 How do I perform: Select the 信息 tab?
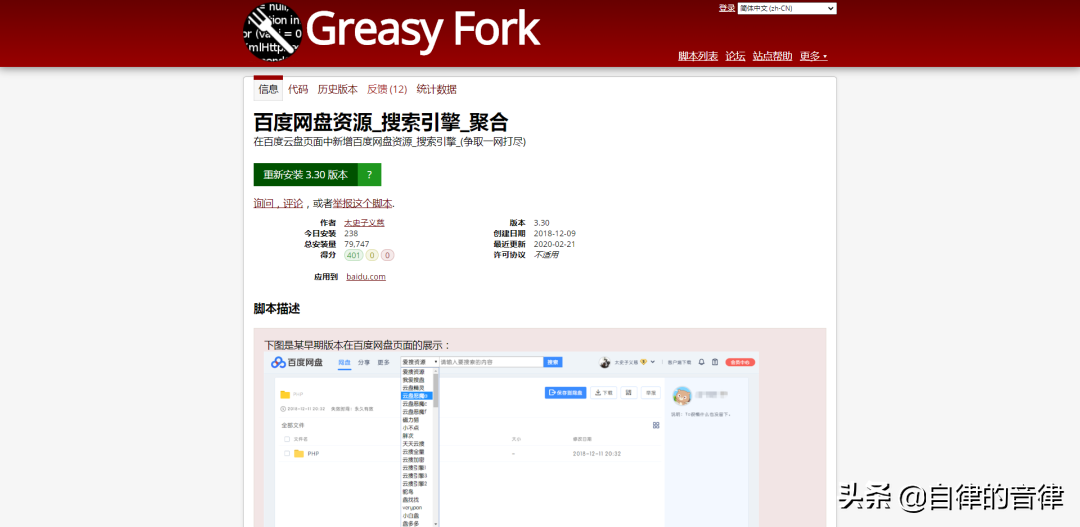[x=268, y=89]
